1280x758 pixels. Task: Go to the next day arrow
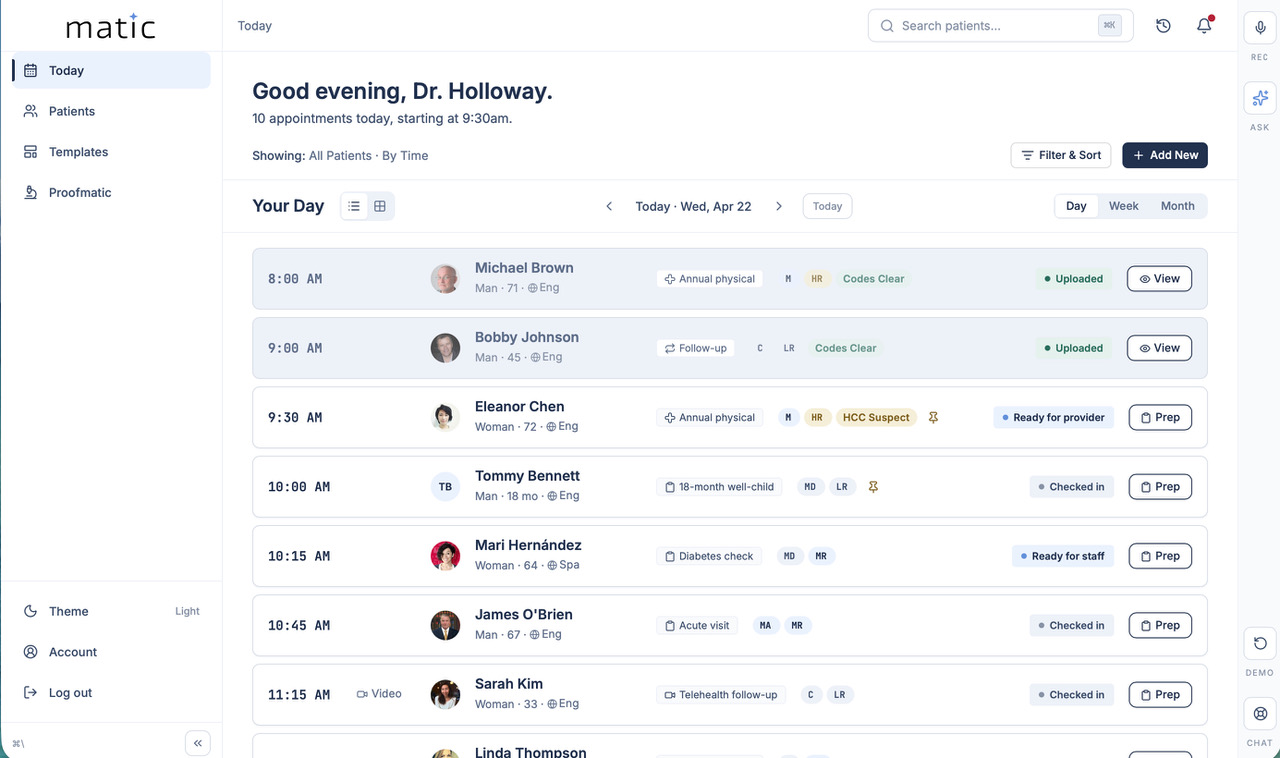(779, 206)
